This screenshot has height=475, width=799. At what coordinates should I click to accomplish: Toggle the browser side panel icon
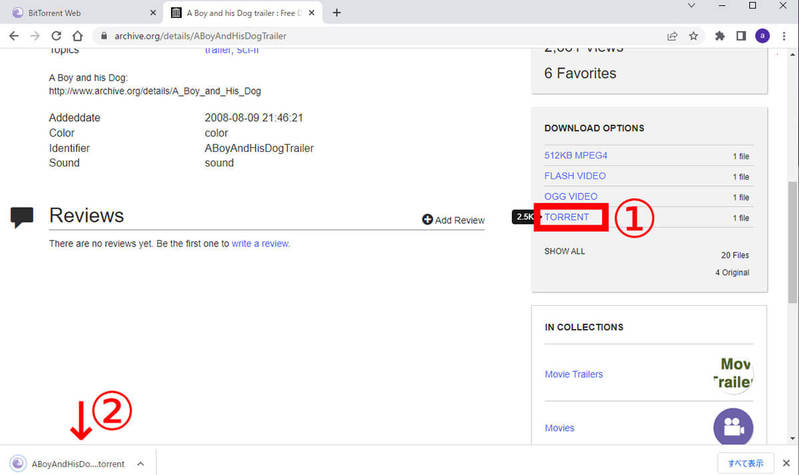click(x=741, y=36)
